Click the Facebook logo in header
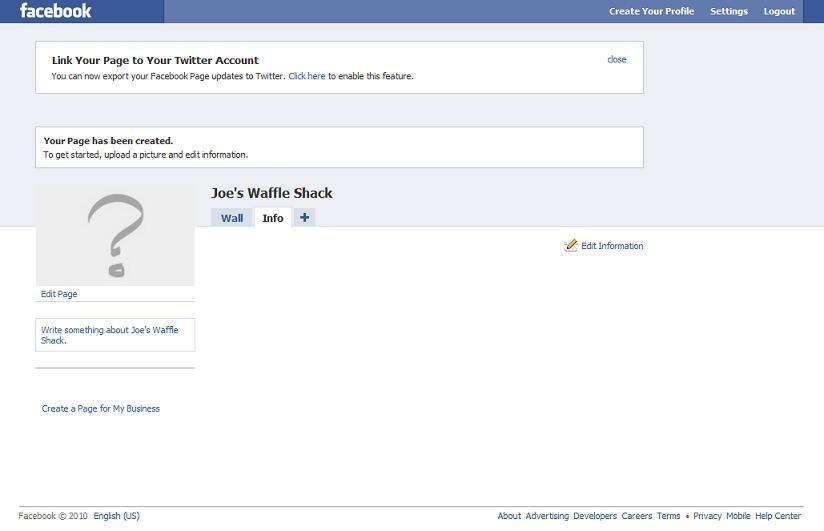Screen dimensions: 824x531 pos(56,11)
